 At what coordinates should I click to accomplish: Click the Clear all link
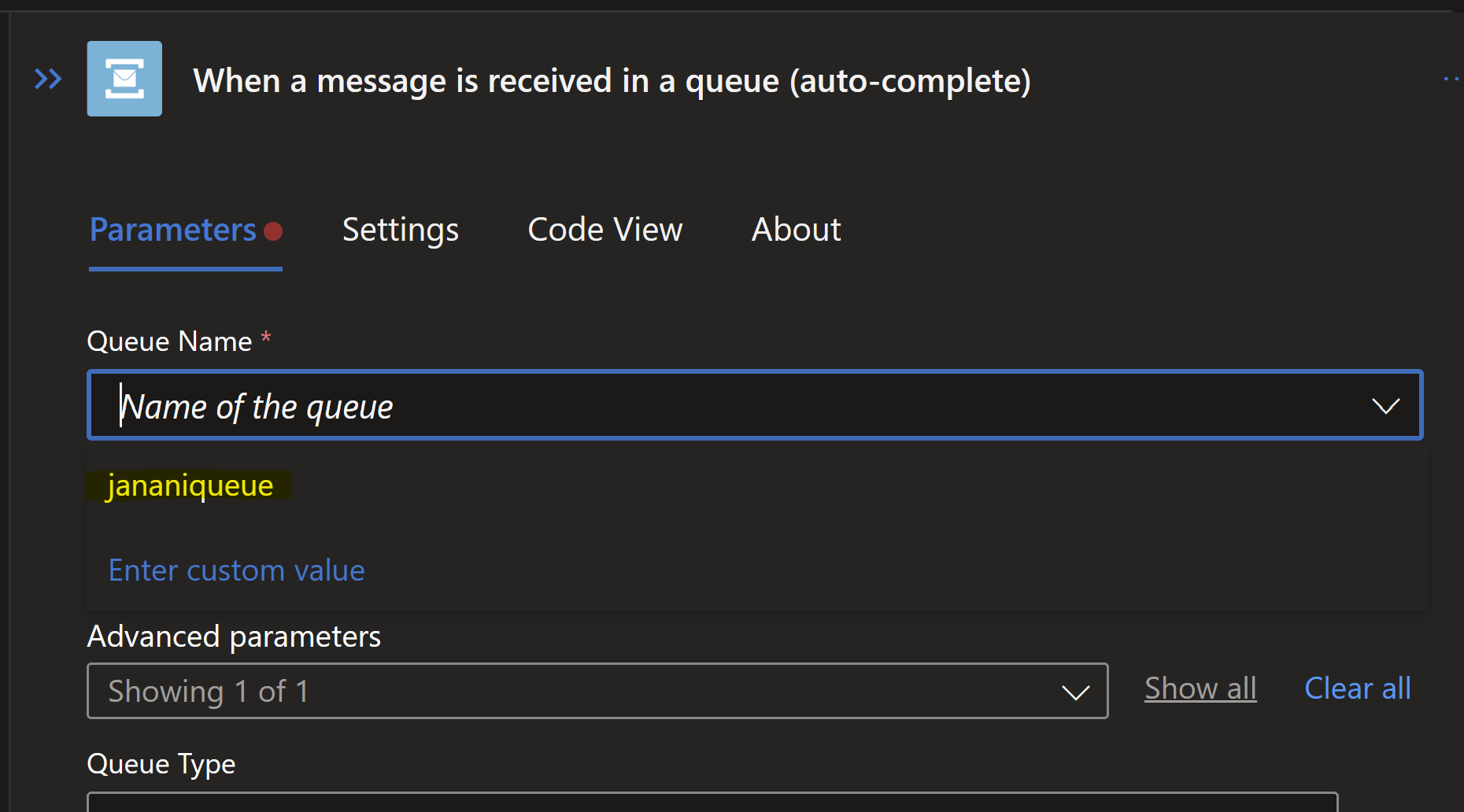pyautogui.click(x=1357, y=688)
